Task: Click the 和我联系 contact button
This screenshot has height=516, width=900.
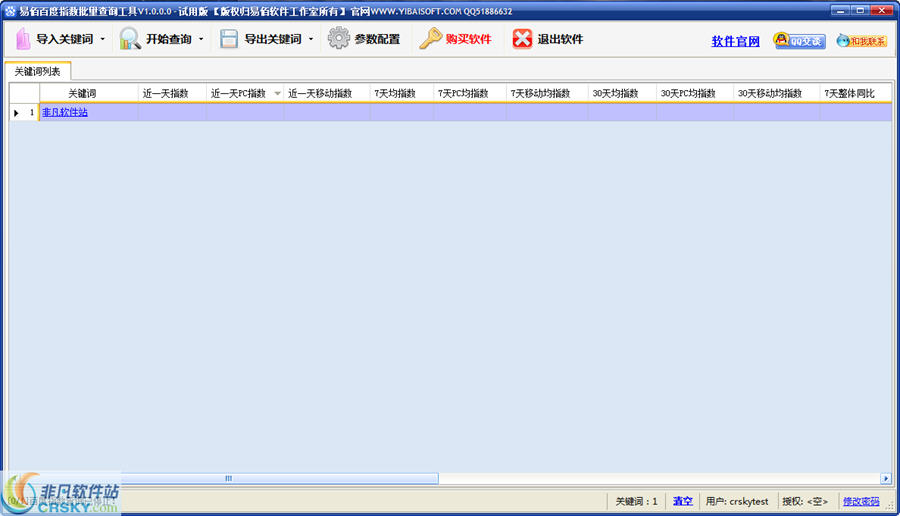Action: (862, 41)
